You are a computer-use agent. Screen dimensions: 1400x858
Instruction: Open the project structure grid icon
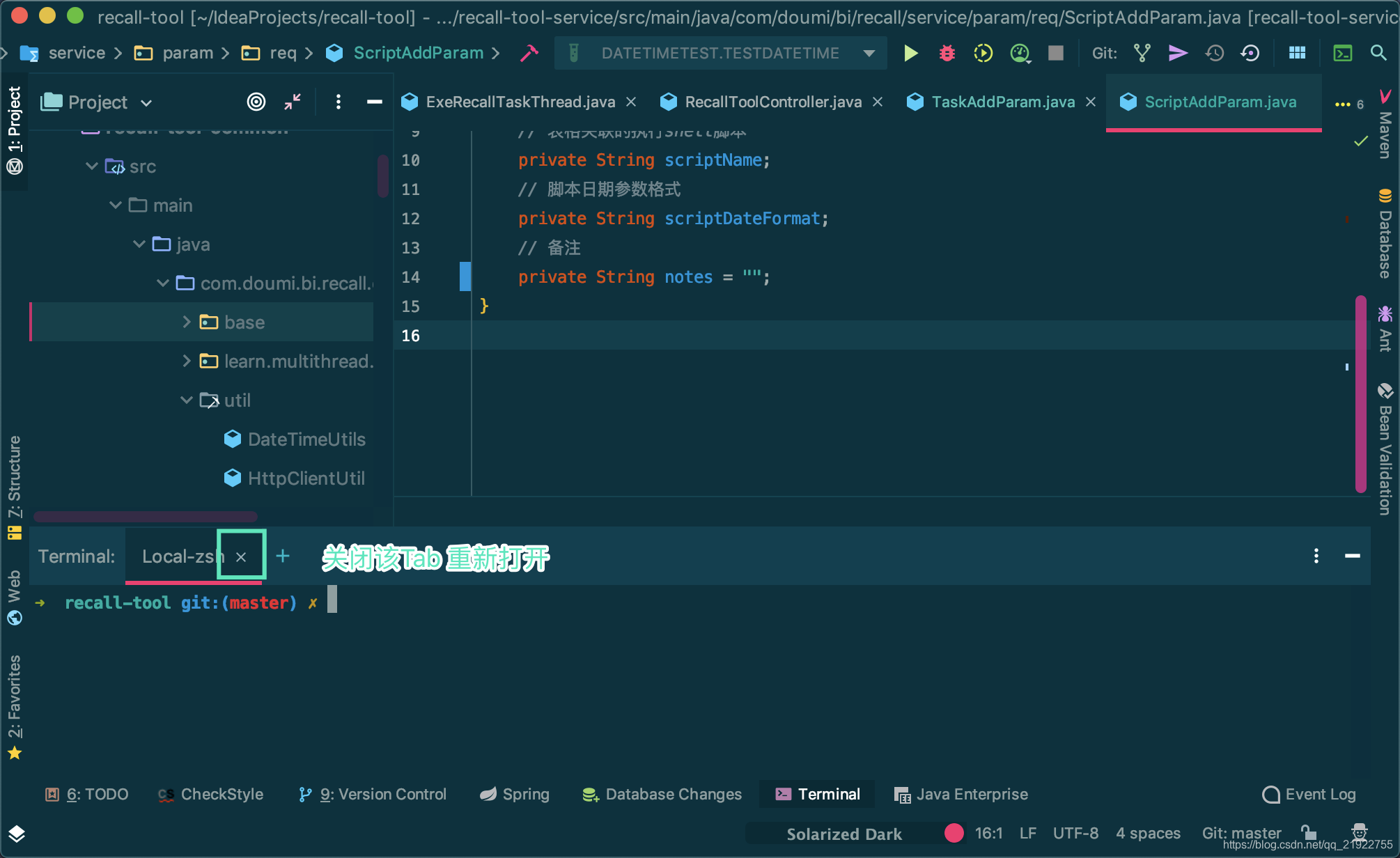point(1297,53)
